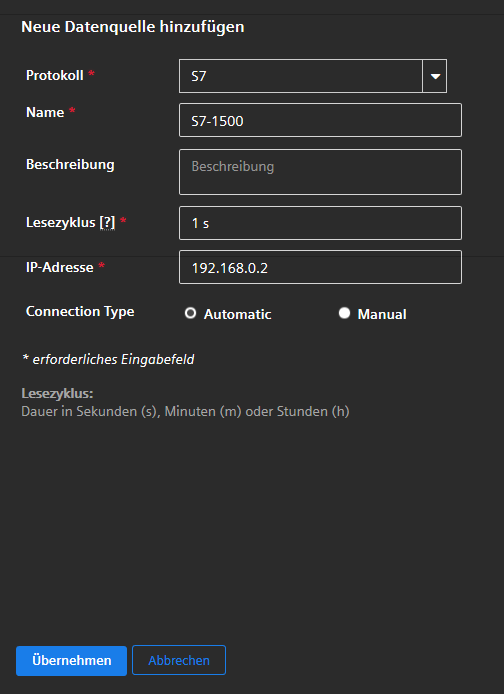Focus the Name field containing S7-1500

pos(320,120)
